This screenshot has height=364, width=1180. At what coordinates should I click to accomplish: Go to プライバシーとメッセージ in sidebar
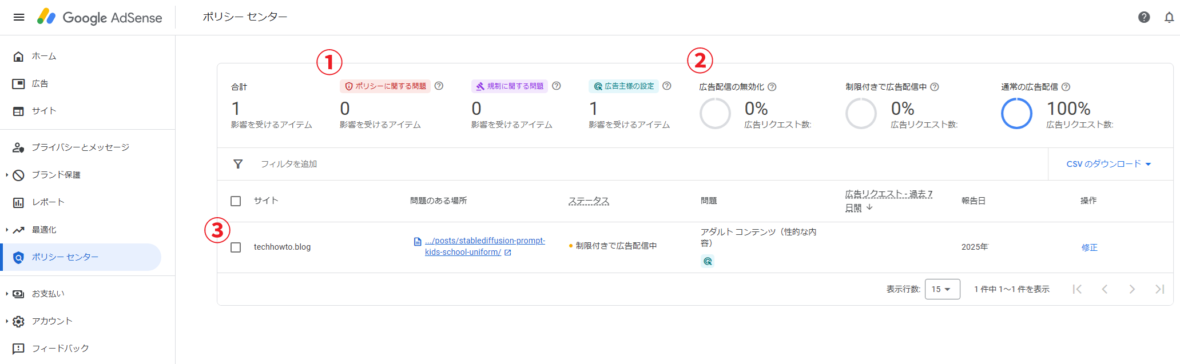pos(81,147)
